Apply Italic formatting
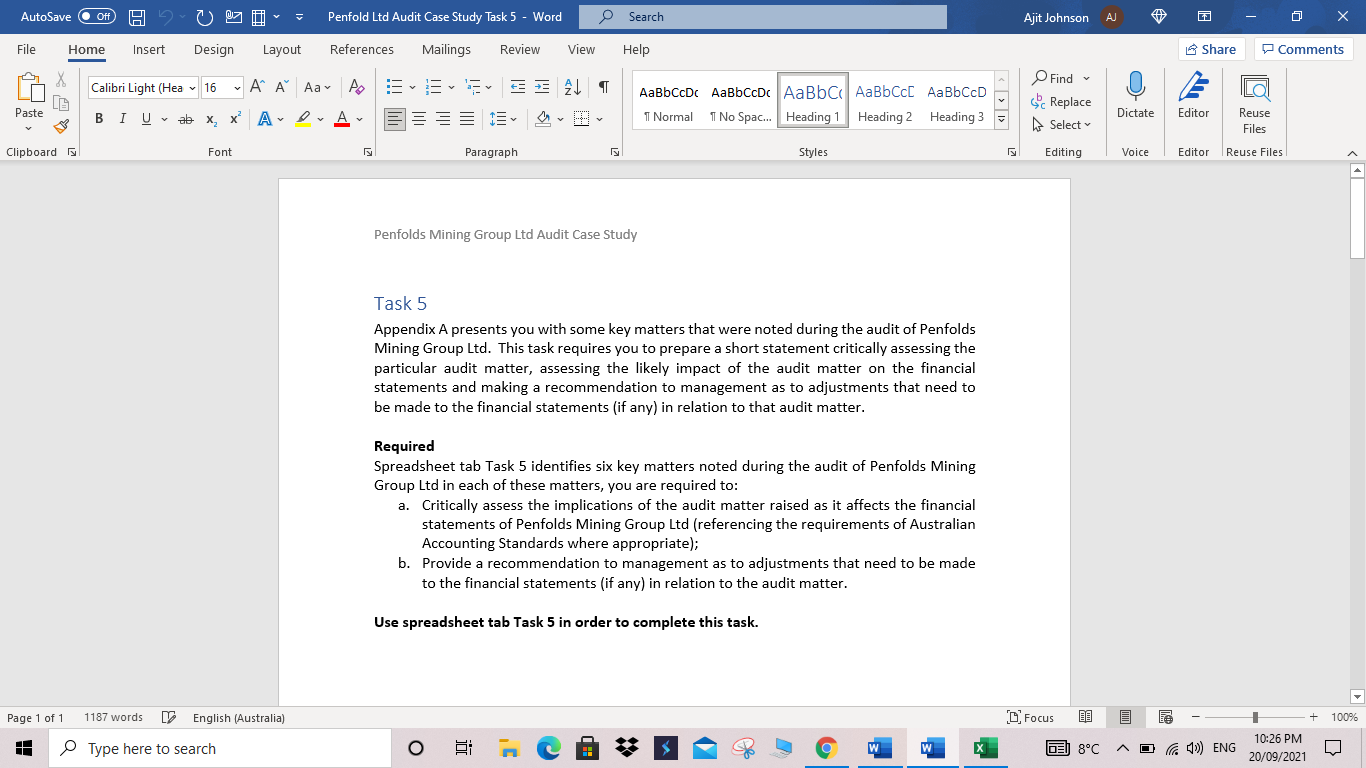Image resolution: width=1366 pixels, height=768 pixels. (x=121, y=118)
